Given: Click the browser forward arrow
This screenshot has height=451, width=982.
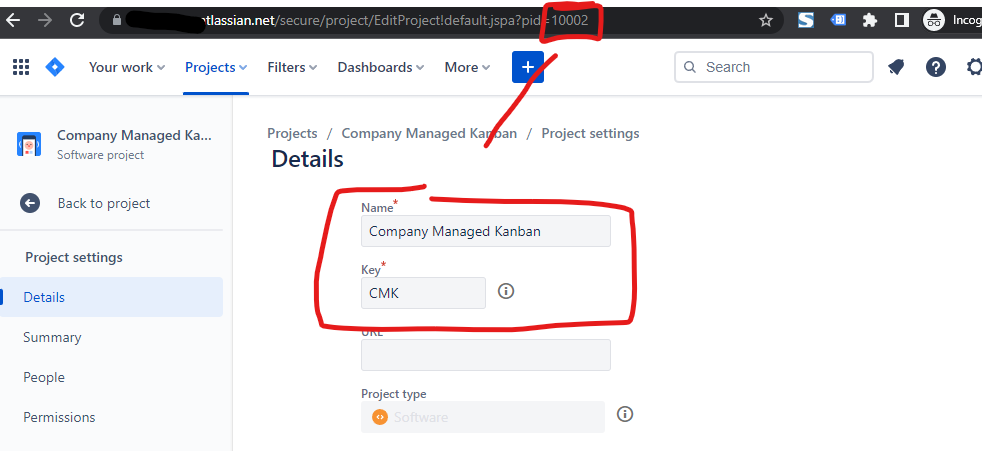Looking at the screenshot, I should tap(45, 20).
